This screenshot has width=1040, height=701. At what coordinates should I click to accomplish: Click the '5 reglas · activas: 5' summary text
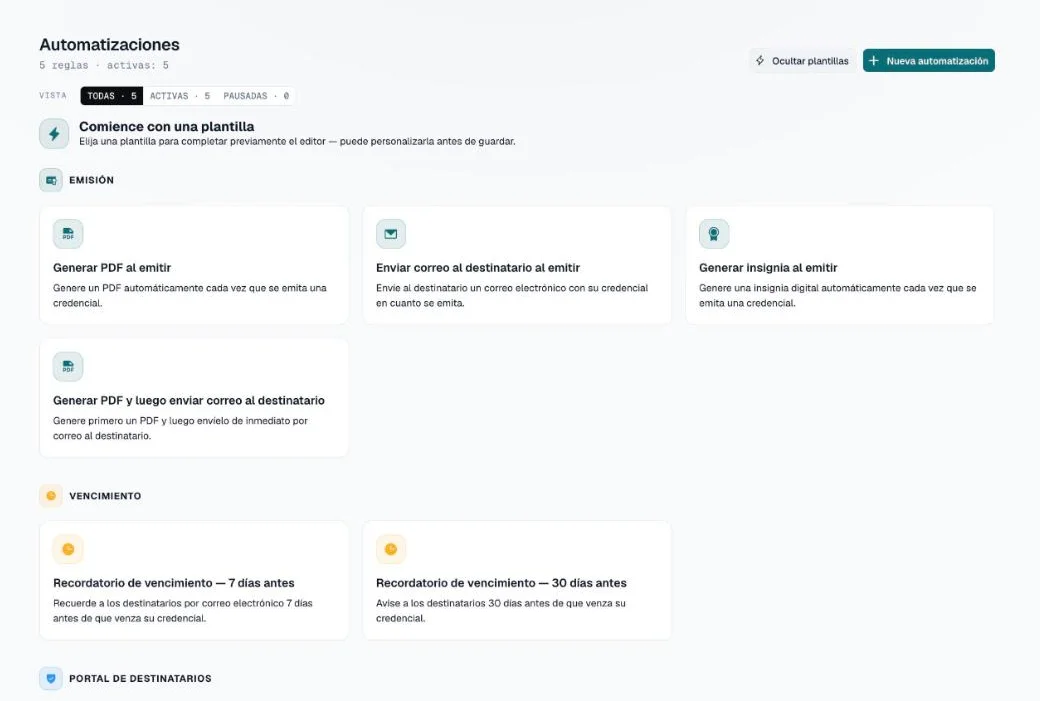tap(104, 65)
